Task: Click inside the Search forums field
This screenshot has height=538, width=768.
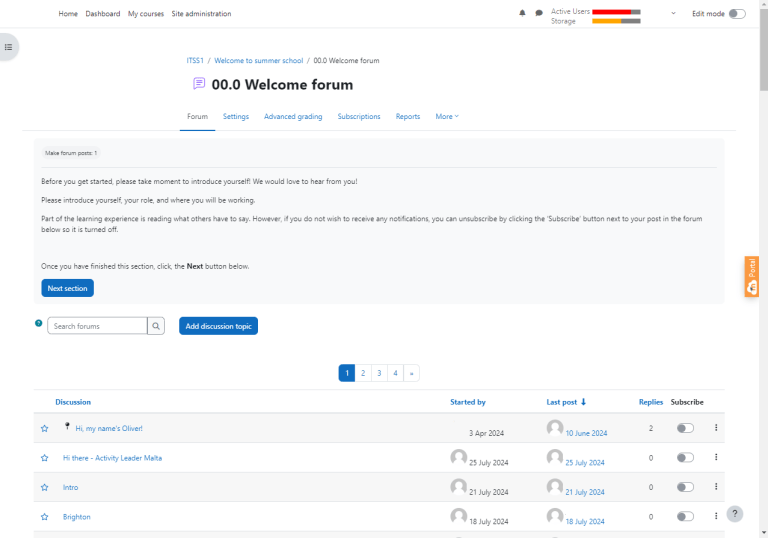Action: [97, 326]
